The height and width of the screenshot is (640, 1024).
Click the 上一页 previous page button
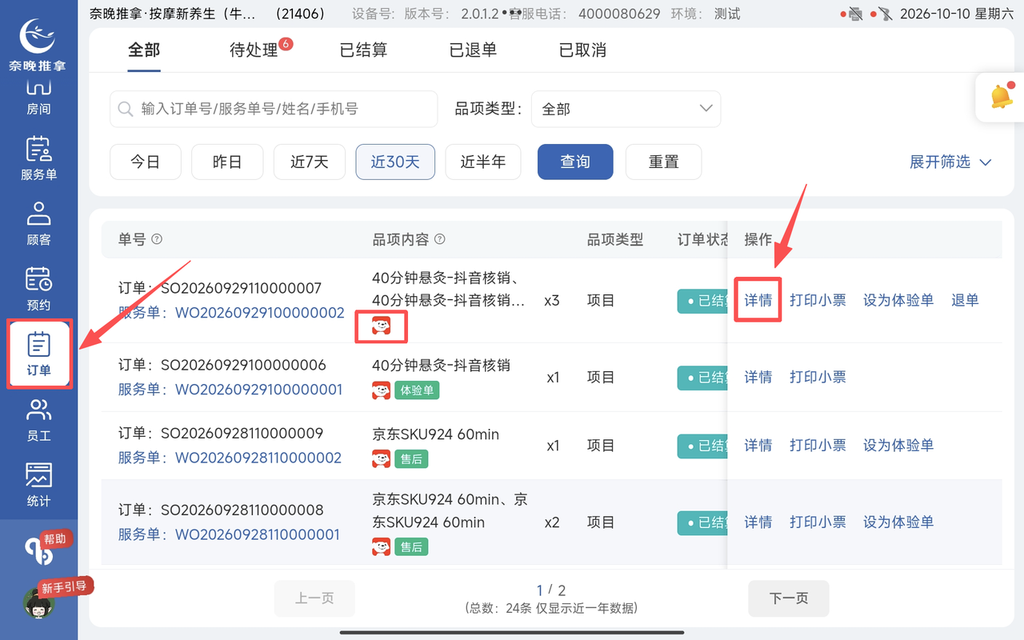pyautogui.click(x=314, y=598)
